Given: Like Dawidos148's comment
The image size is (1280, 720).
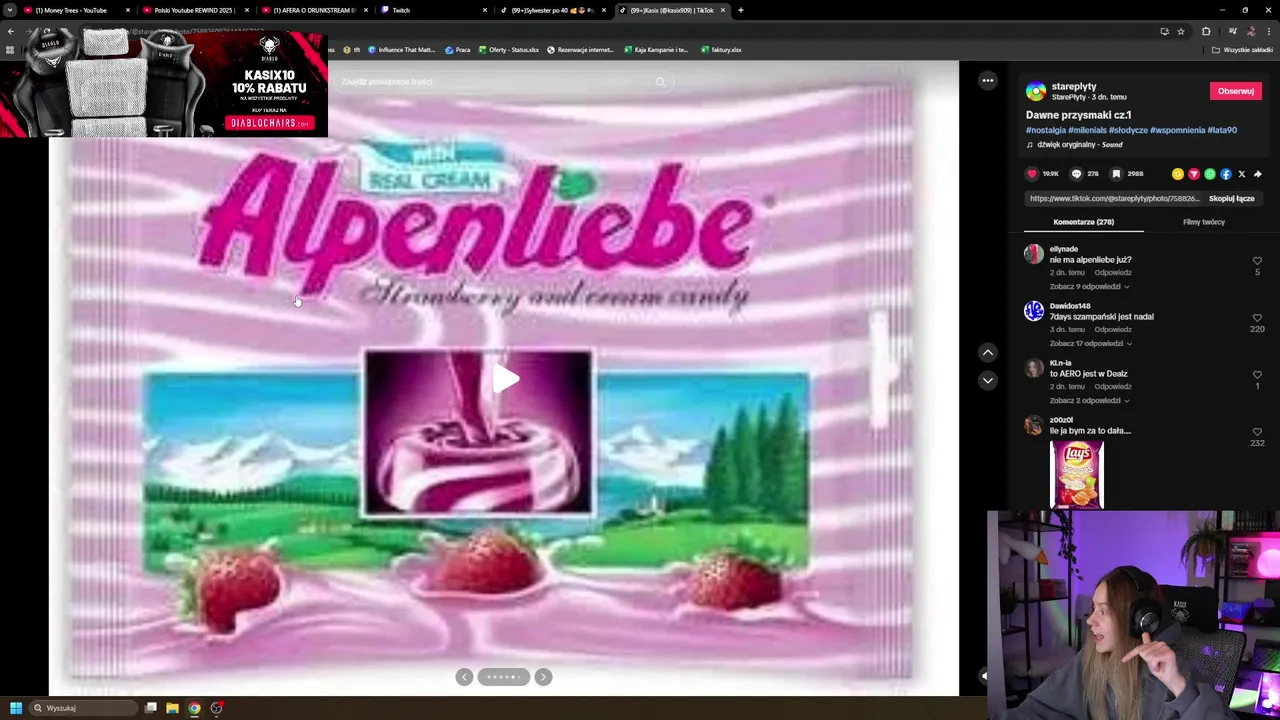Looking at the screenshot, I should click(1257, 318).
